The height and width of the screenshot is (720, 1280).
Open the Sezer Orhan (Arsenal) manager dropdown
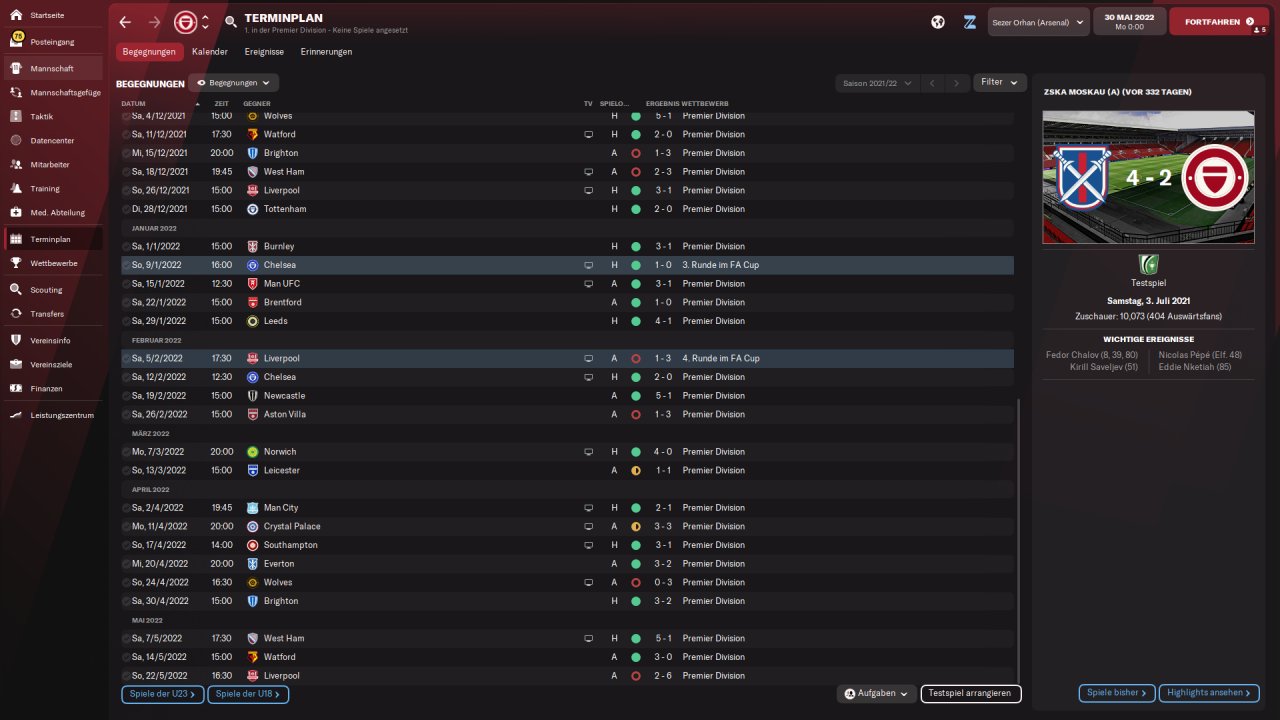[x=1038, y=22]
